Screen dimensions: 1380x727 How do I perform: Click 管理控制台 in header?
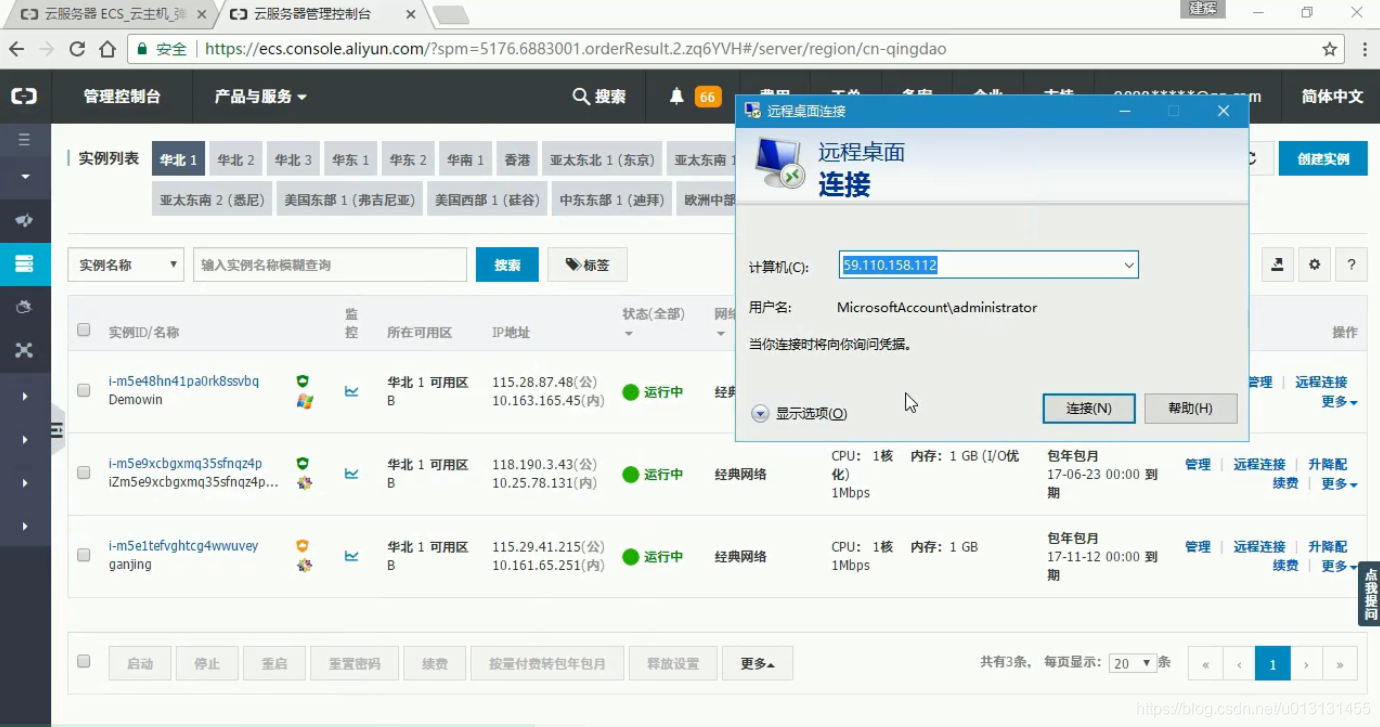point(122,96)
